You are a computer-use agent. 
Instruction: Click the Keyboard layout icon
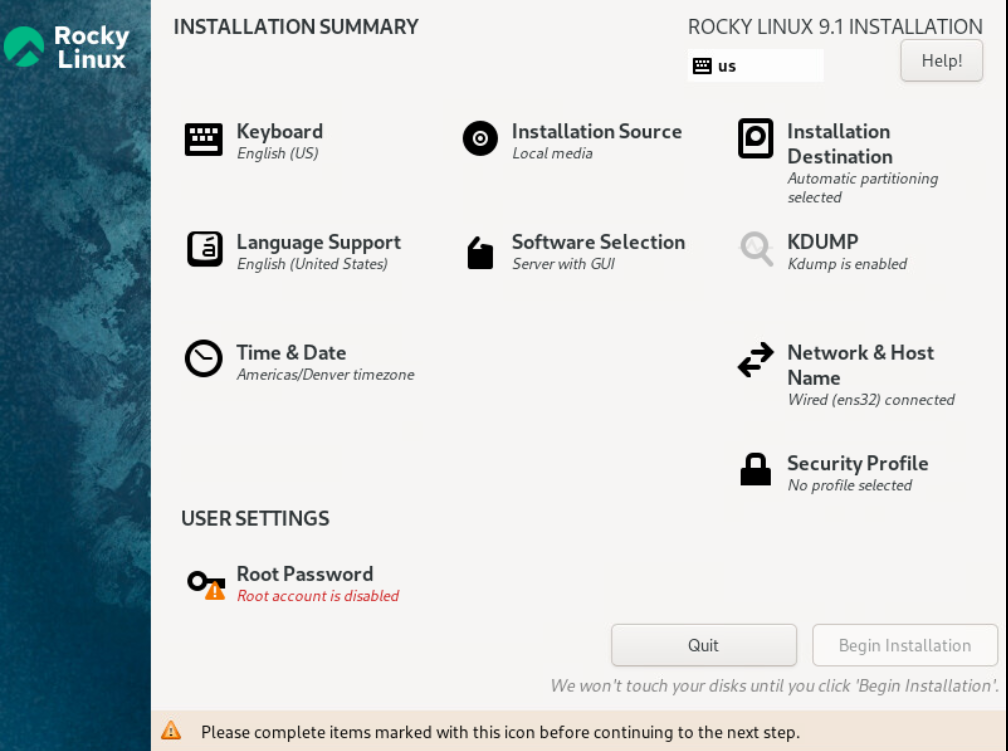pyautogui.click(x=204, y=139)
